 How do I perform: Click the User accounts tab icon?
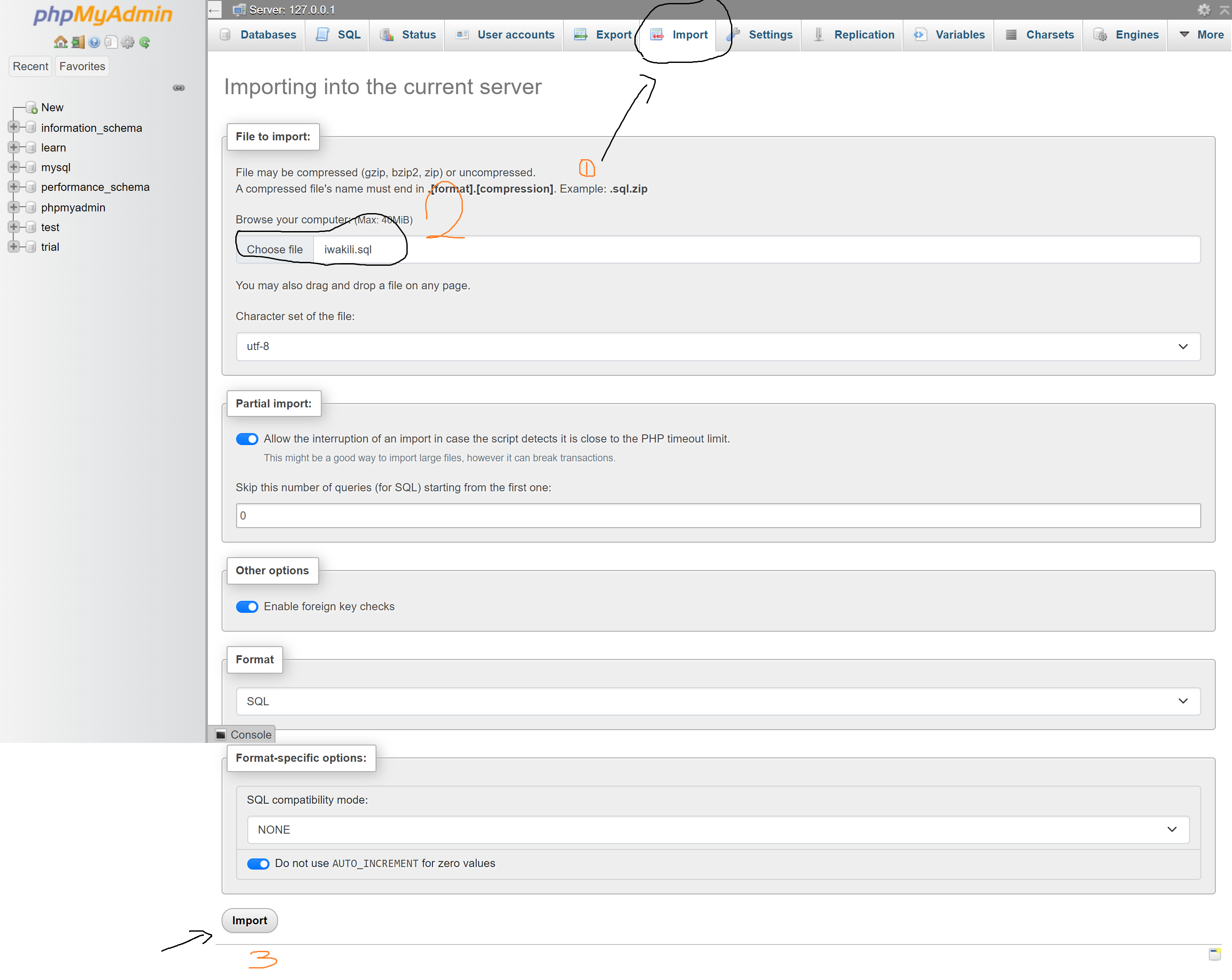pos(463,33)
